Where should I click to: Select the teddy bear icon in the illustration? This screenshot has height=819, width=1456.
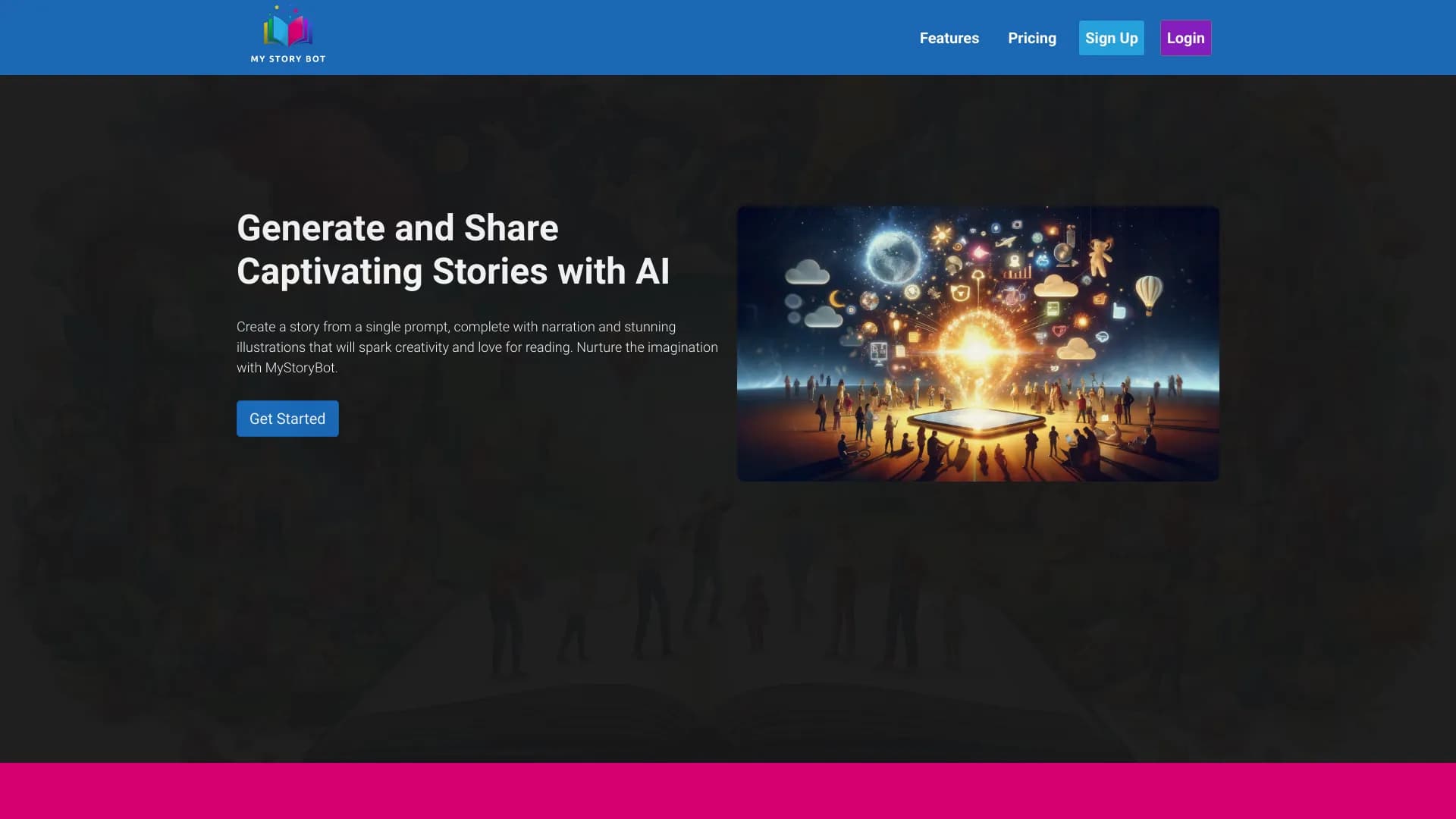[1100, 258]
